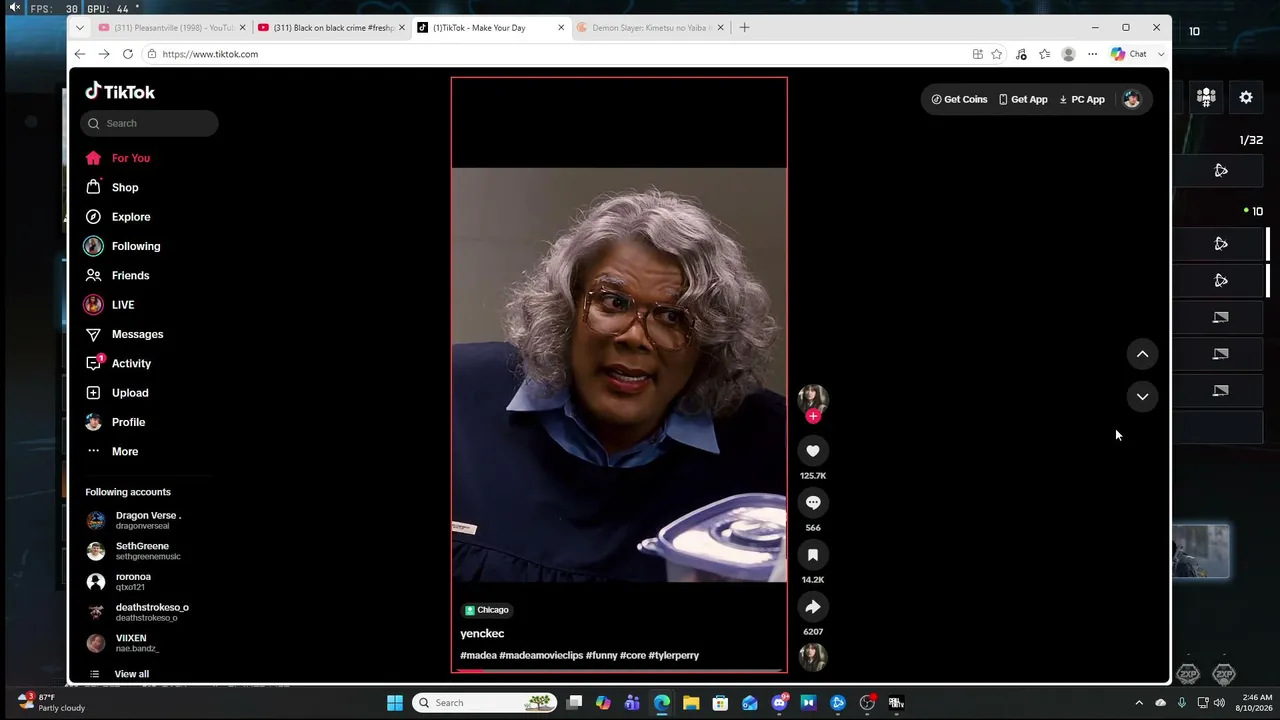Open the Upload page
Image resolution: width=1280 pixels, height=720 pixels.
[x=117, y=393]
